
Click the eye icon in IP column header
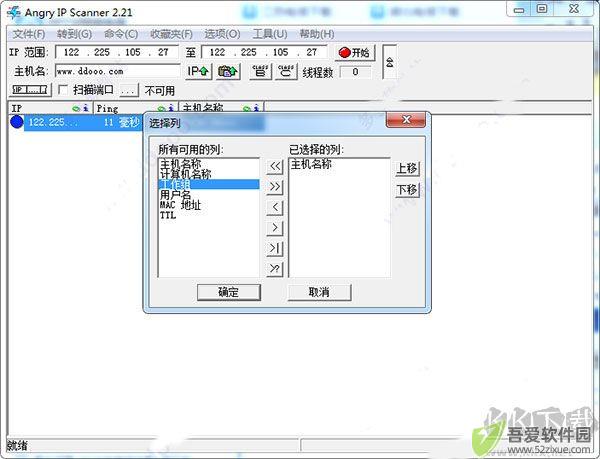point(76,109)
